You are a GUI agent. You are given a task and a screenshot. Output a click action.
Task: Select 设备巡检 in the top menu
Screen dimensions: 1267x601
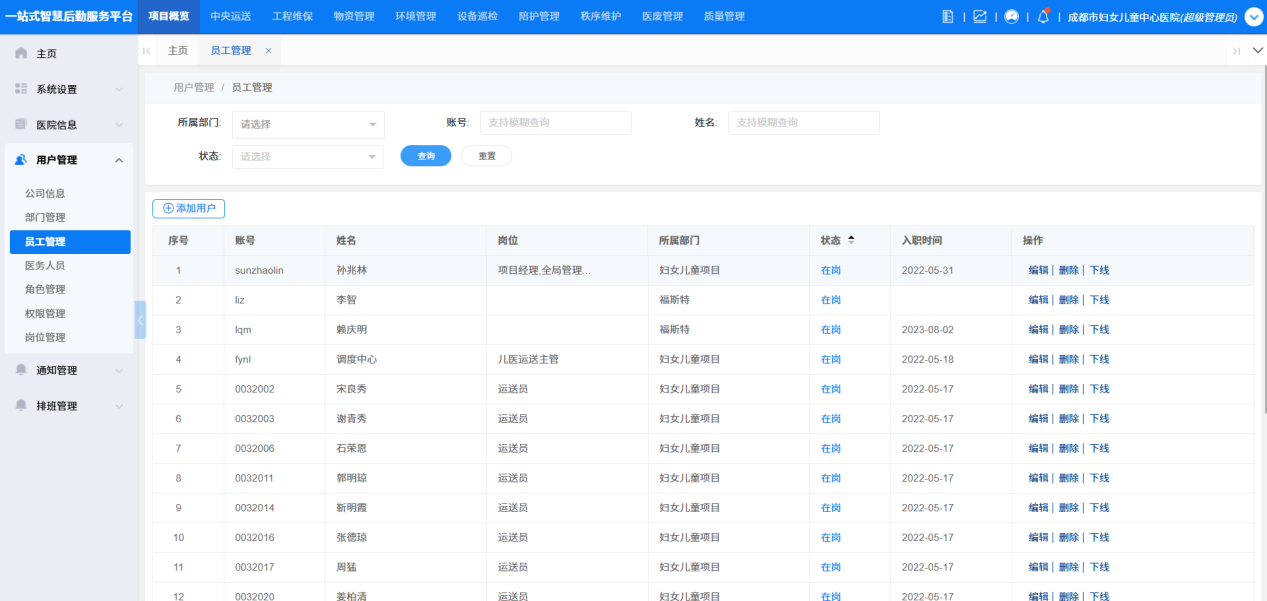(x=477, y=17)
